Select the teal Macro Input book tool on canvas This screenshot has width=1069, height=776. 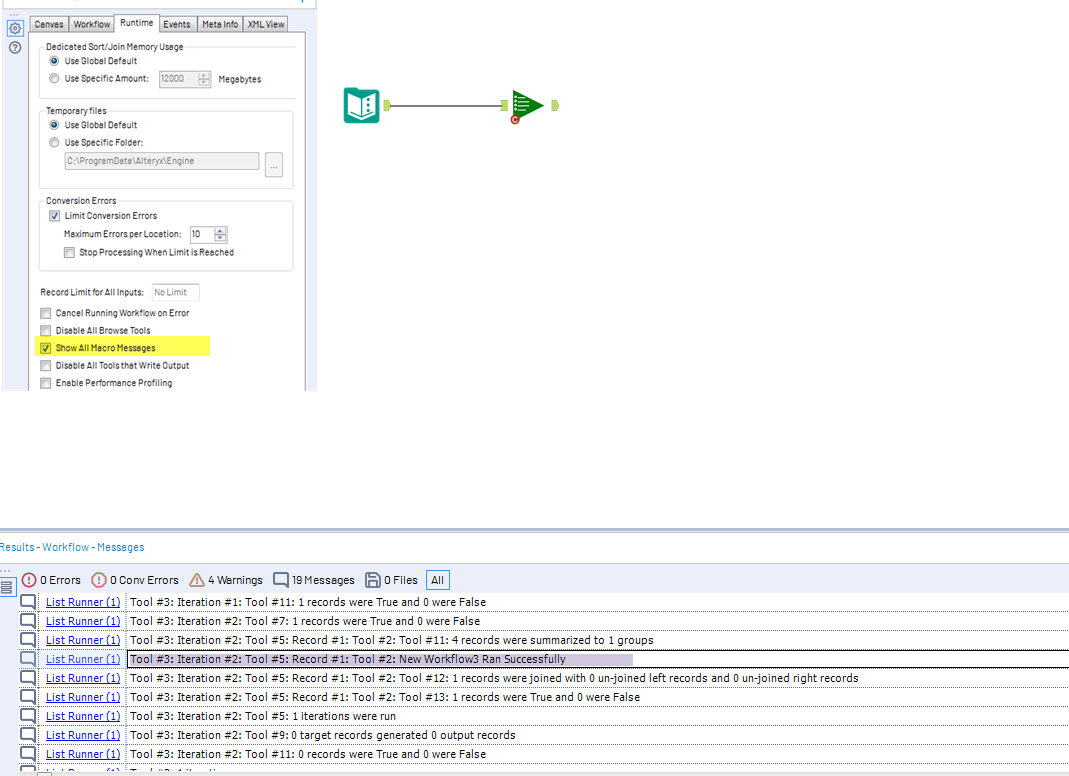pyautogui.click(x=361, y=104)
